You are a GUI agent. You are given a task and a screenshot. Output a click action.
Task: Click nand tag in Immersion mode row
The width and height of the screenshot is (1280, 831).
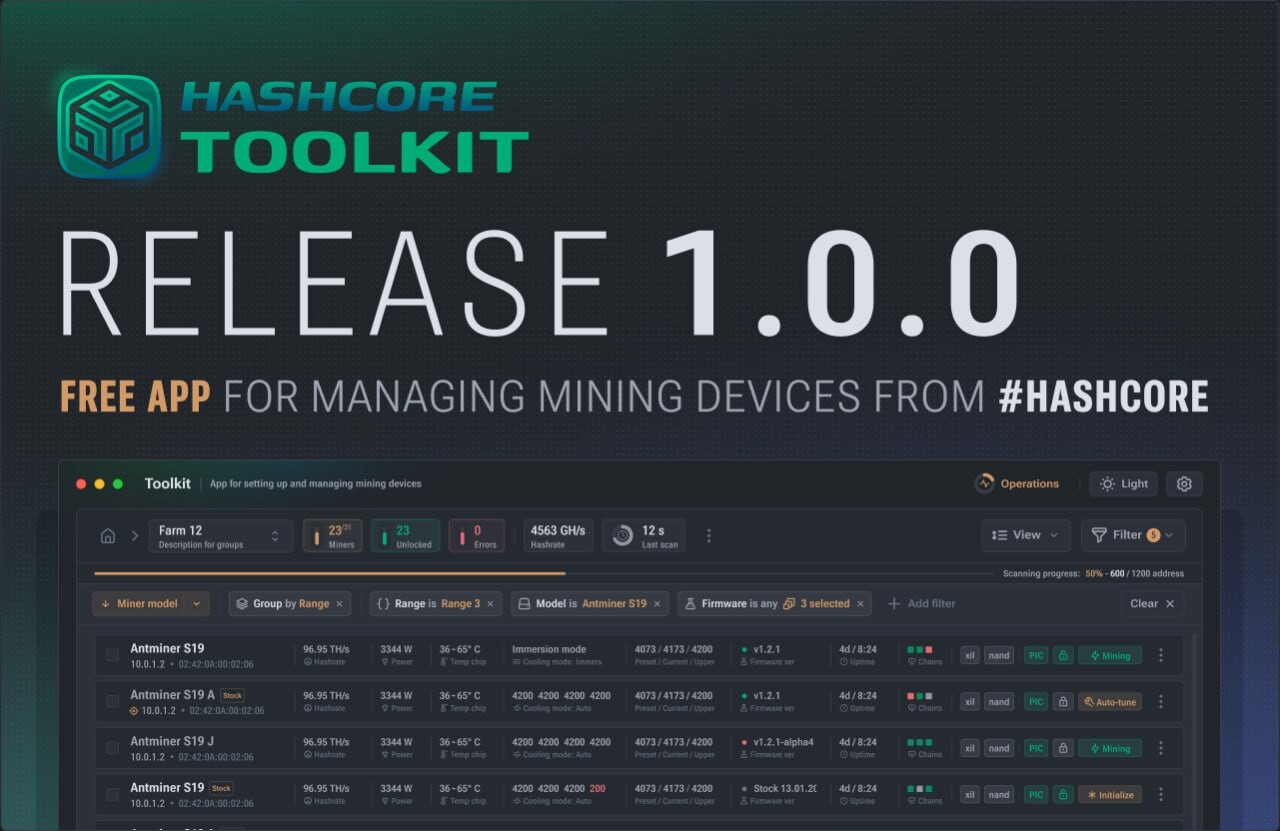tap(999, 656)
